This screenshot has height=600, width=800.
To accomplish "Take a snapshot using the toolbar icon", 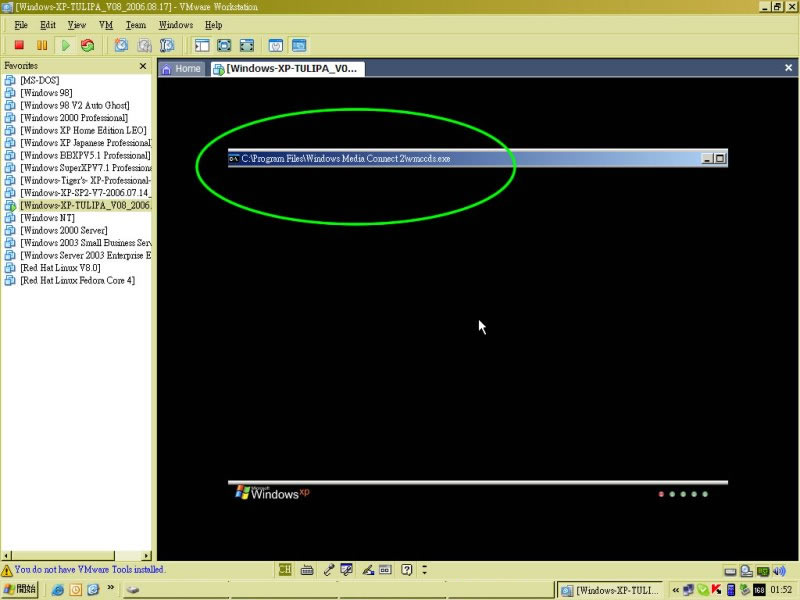I will click(121, 45).
